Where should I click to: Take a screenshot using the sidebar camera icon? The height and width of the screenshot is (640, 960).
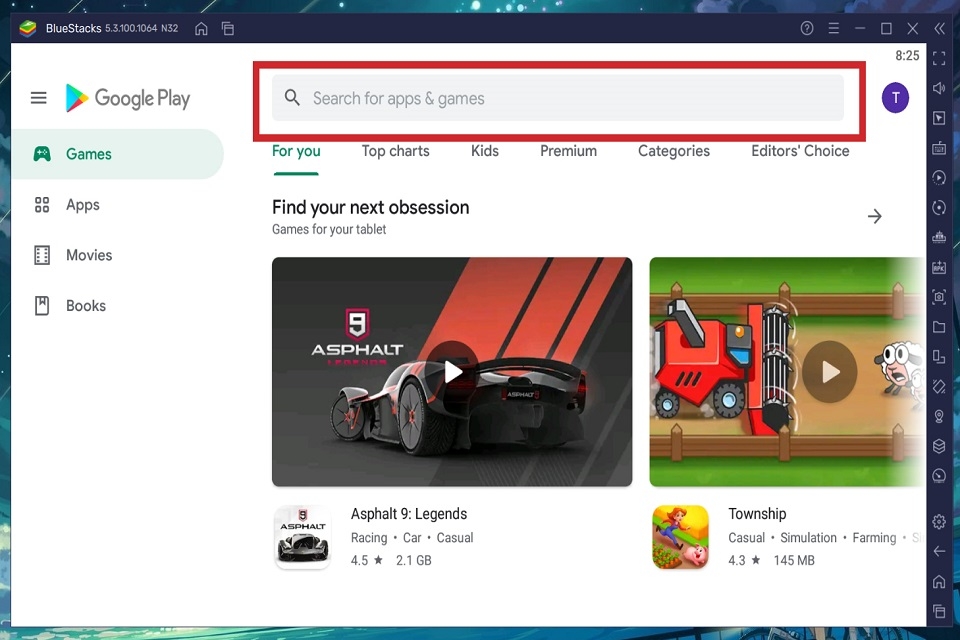pos(939,297)
